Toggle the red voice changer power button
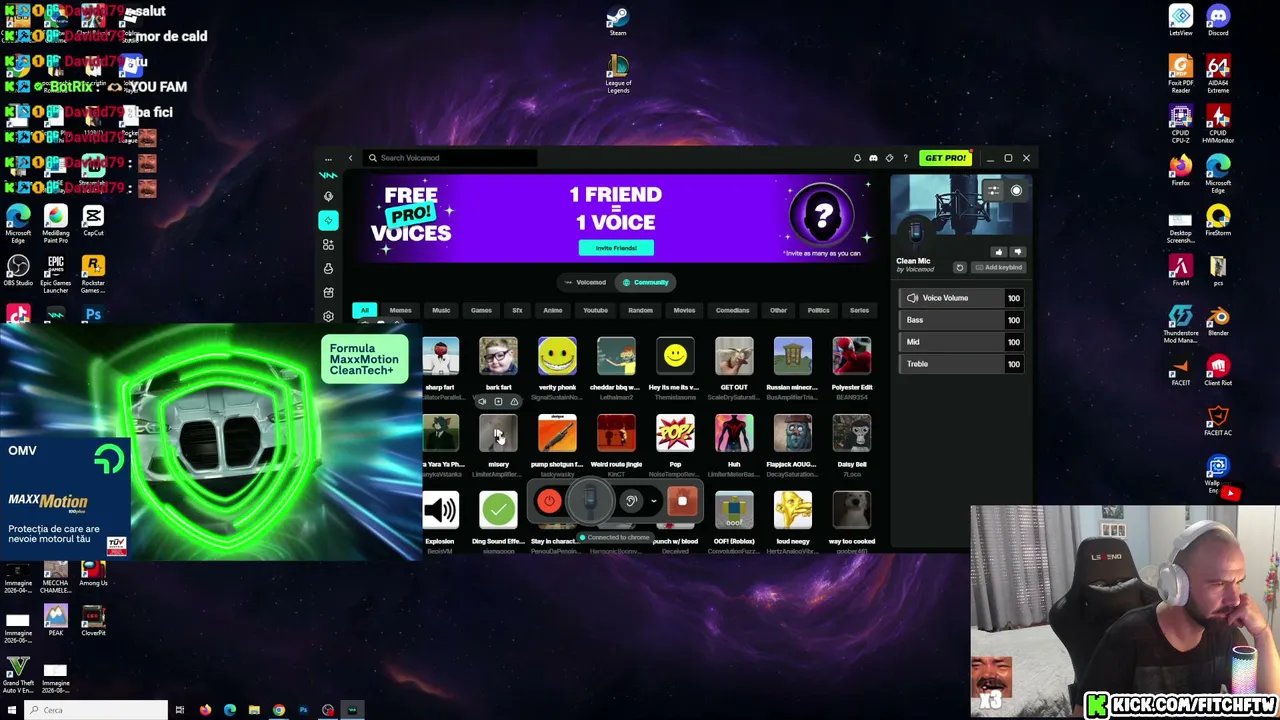This screenshot has width=1280, height=720. 549,501
